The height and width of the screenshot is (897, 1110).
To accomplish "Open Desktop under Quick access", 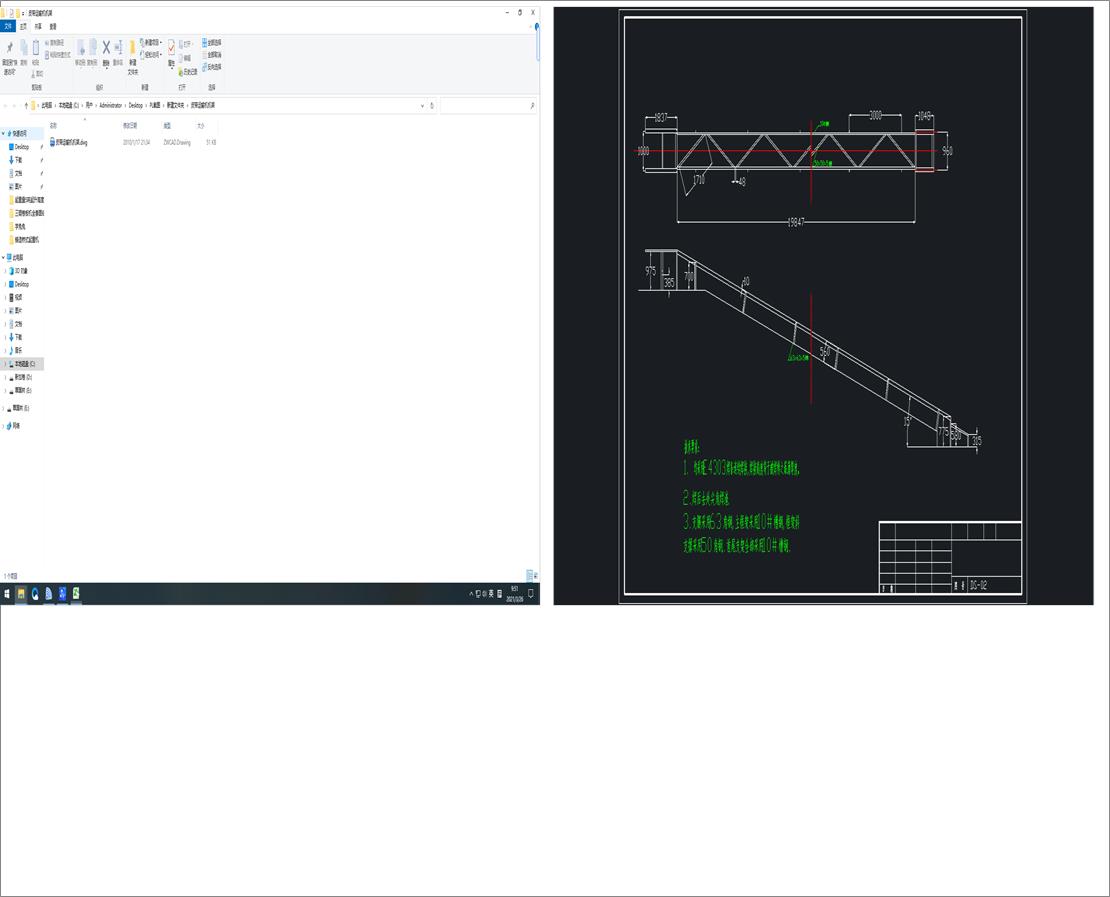I will [x=22, y=147].
